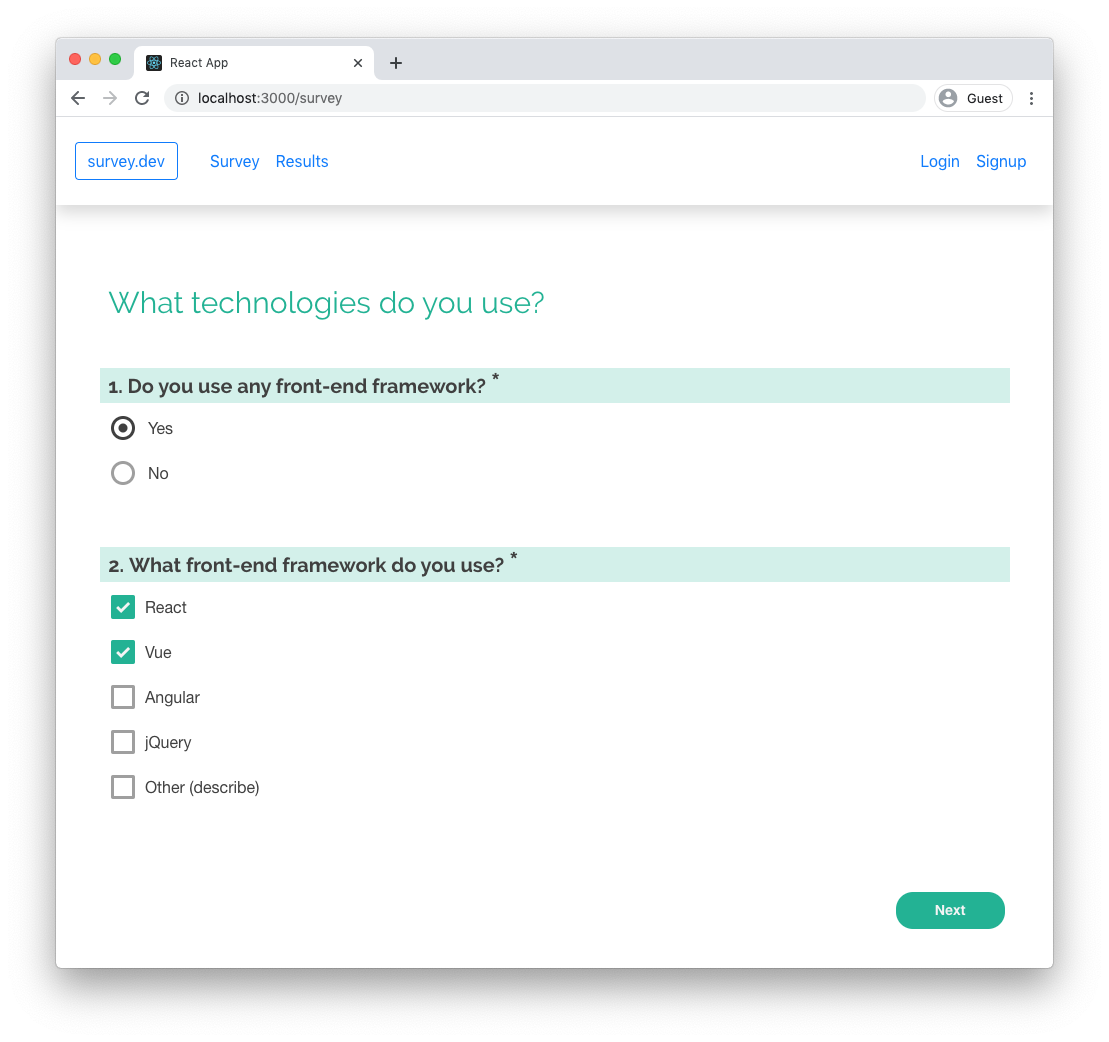Open the browser three-dot menu
Screen dimensions: 1109x1042
click(x=1031, y=98)
